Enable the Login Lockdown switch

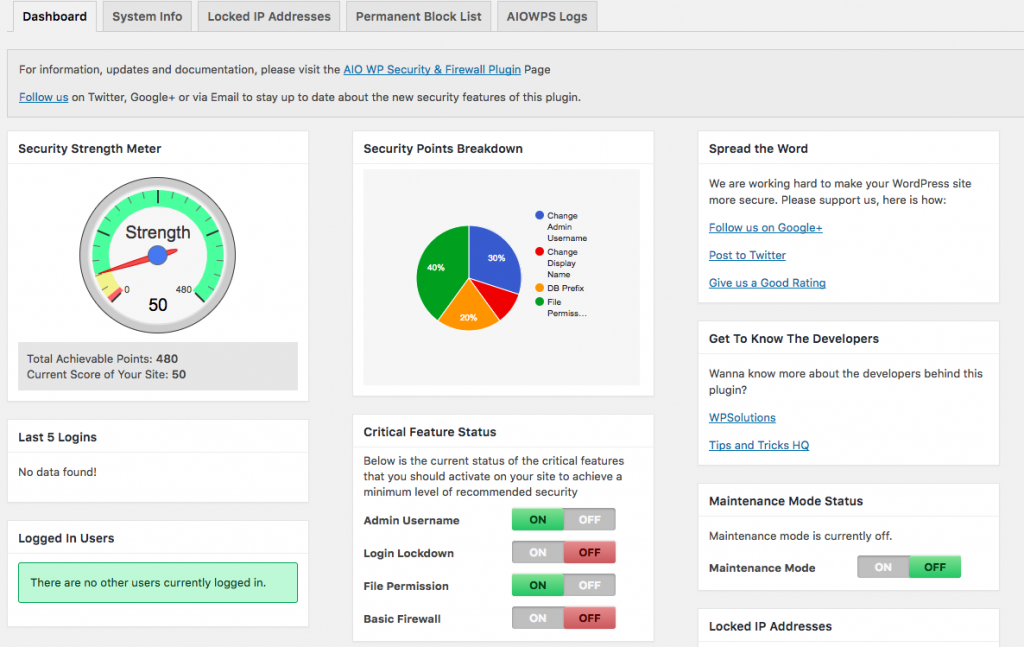[x=538, y=553]
